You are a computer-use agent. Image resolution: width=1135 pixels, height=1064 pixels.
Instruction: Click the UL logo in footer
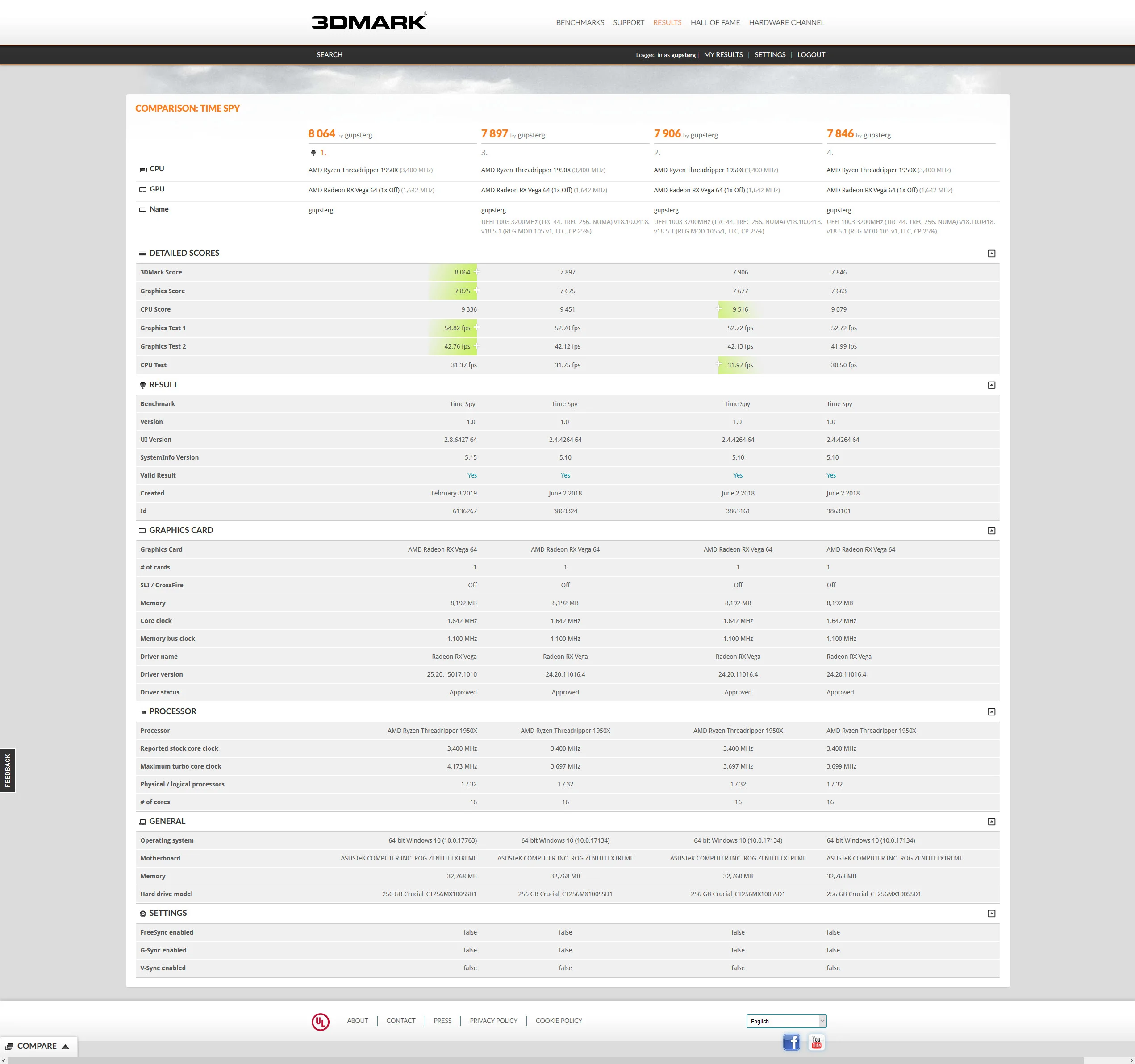pyautogui.click(x=320, y=1022)
